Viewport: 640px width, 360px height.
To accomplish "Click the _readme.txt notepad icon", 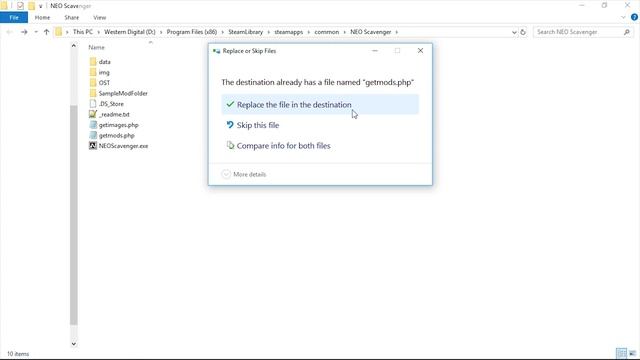I will tap(93, 114).
